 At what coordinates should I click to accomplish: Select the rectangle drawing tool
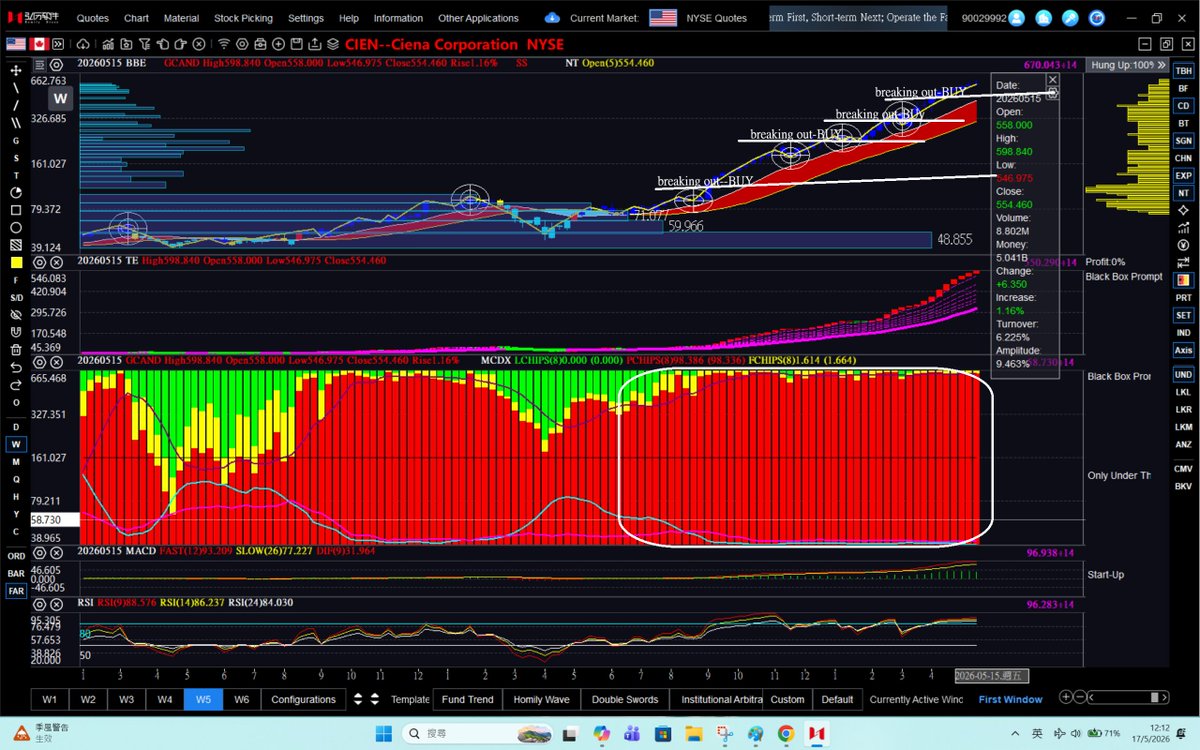click(x=16, y=210)
